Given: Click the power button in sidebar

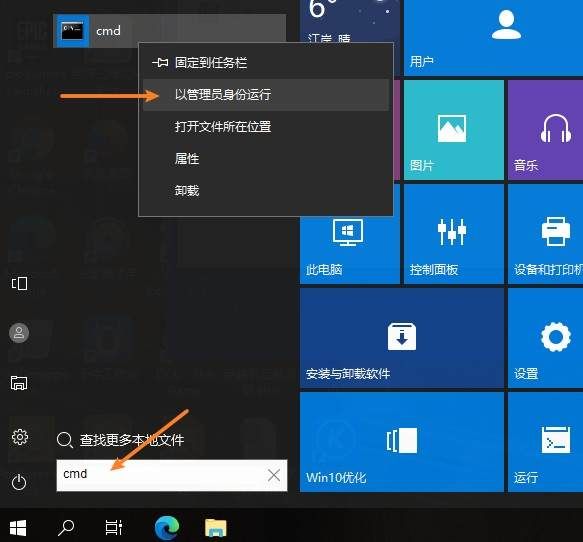Looking at the screenshot, I should (x=19, y=483).
